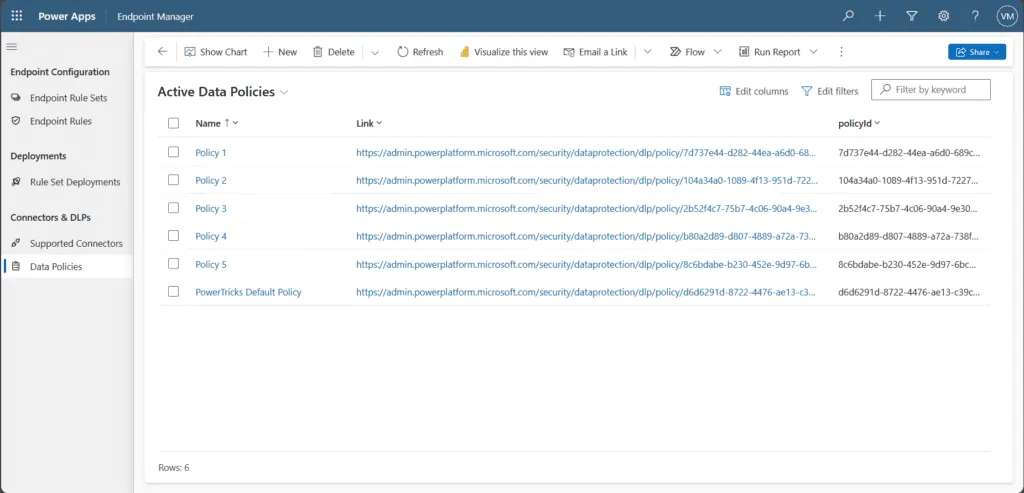Open the policyId column header menu
1024x493 pixels.
coord(859,123)
